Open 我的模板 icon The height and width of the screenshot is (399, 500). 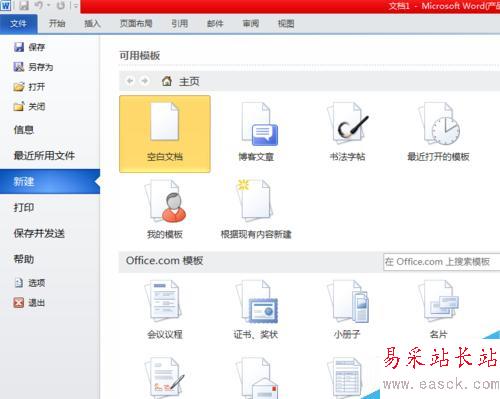coord(165,201)
